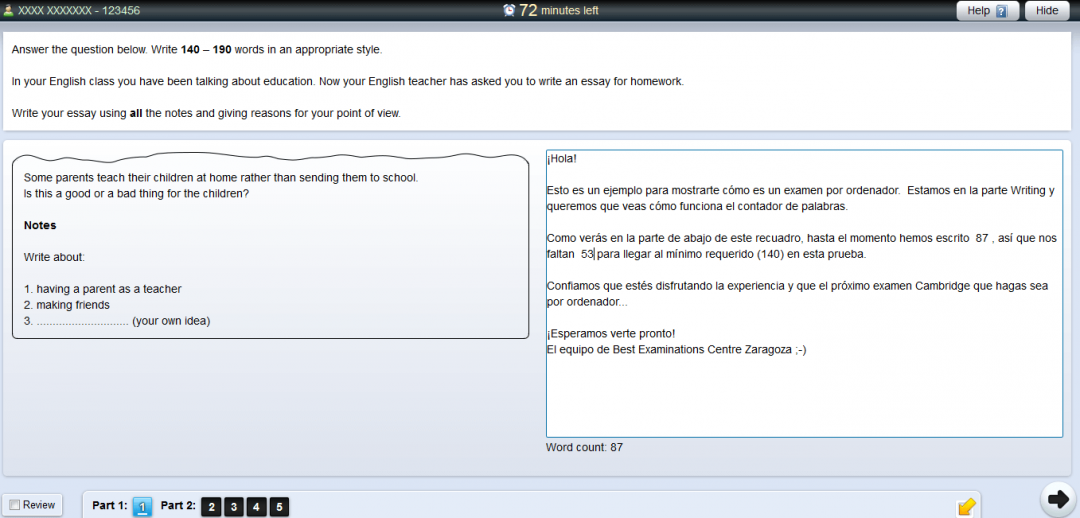Screen dimensions: 1080x518
Task: Click the candidate name and number text
Action: tap(78, 11)
